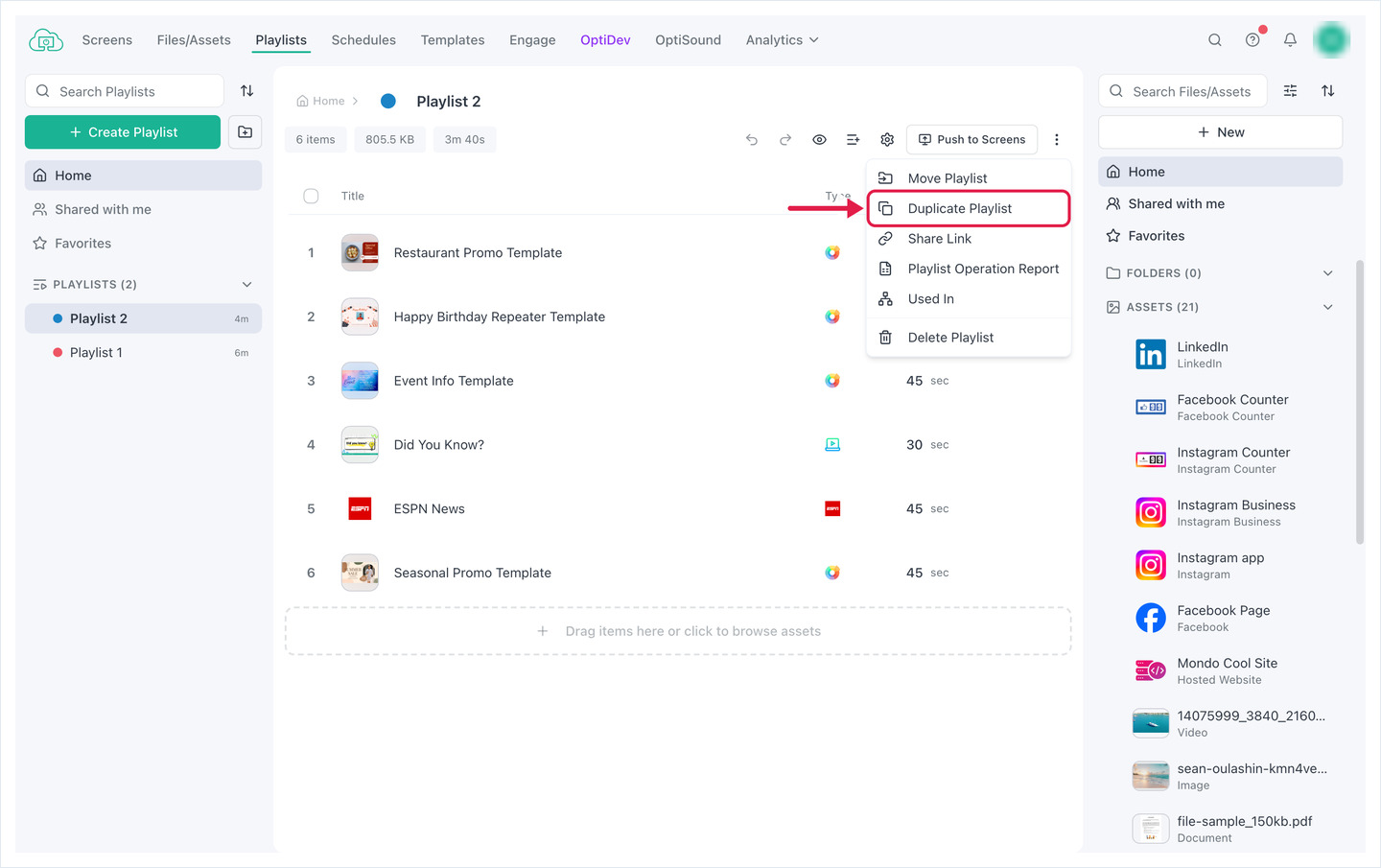Viewport: 1381px width, 868px height.
Task: Click the sort playlists arrows icon
Action: [x=246, y=91]
